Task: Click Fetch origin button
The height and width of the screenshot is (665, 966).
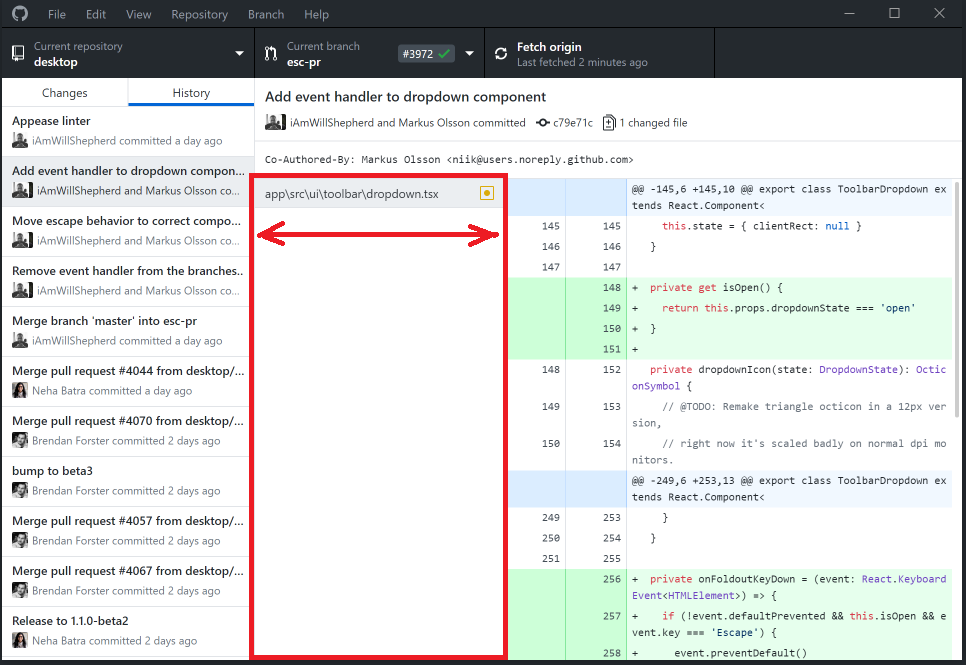Action: click(599, 54)
